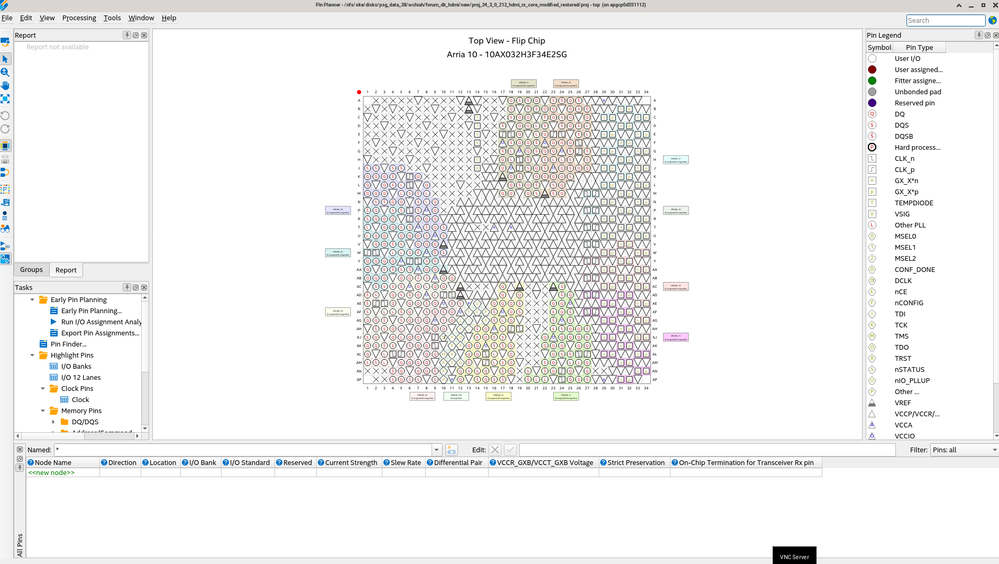
Task: Click the rotate clockwise icon
Action: [5, 129]
